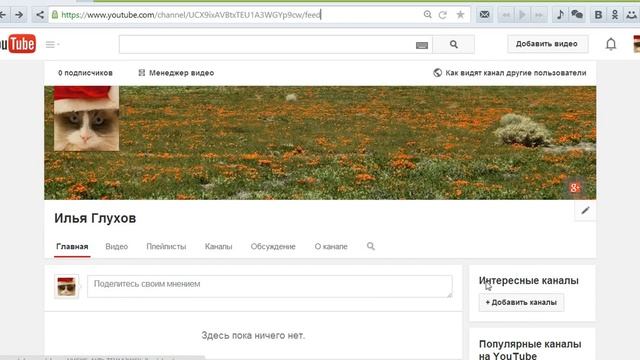Click 'Интересные каналы' heading

click(529, 281)
